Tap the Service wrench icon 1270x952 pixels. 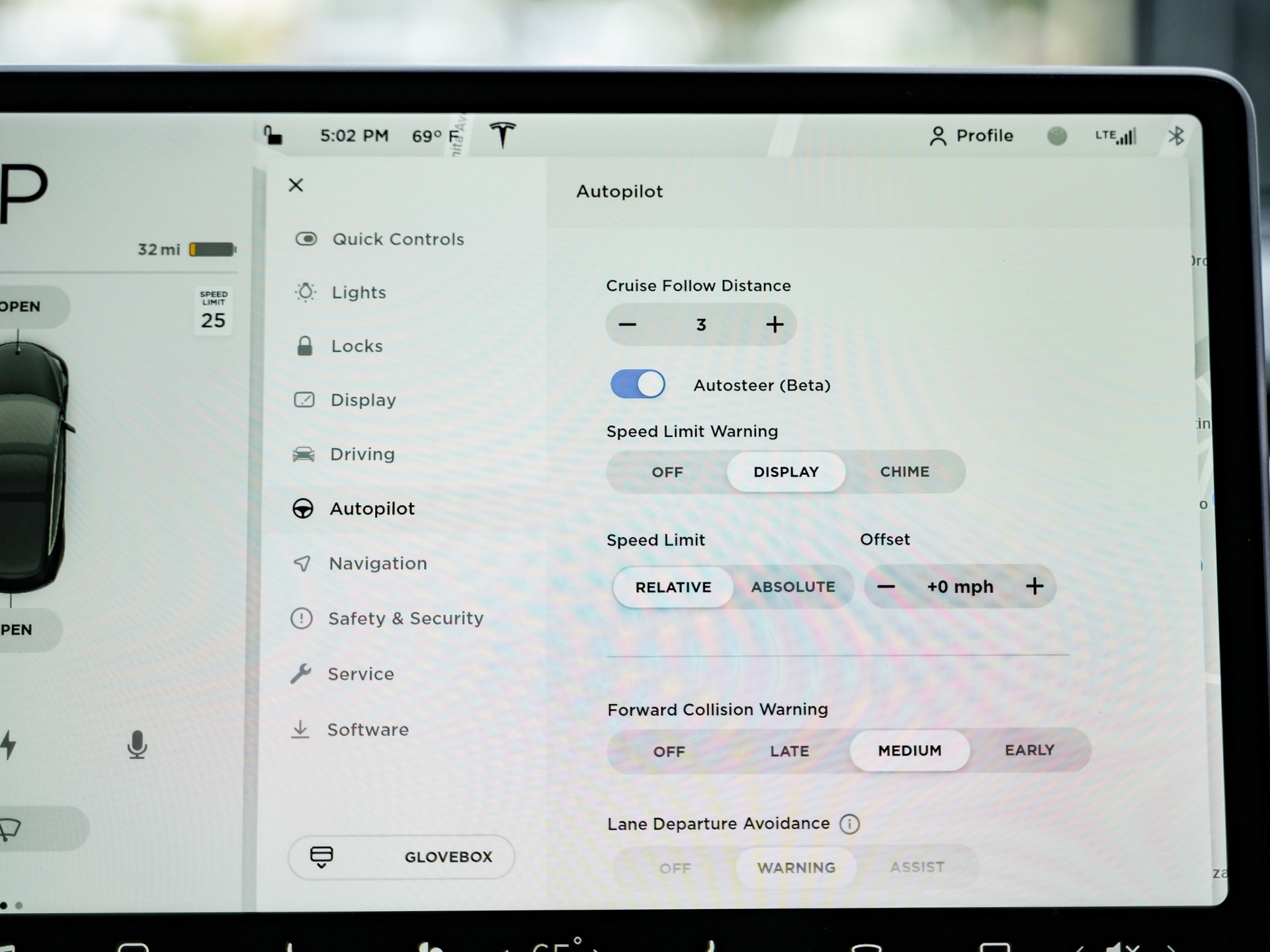(300, 674)
